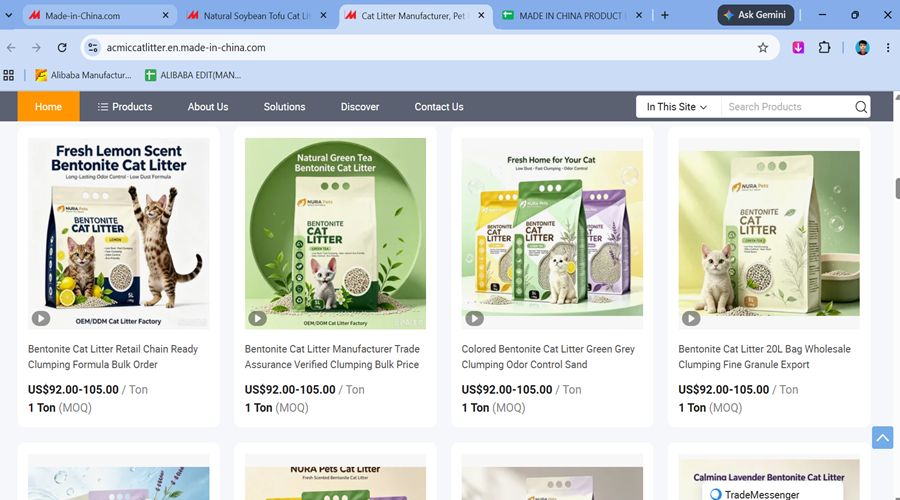Play video on 20L Bag Wholesale product
The height and width of the screenshot is (500, 900).
pos(690,318)
